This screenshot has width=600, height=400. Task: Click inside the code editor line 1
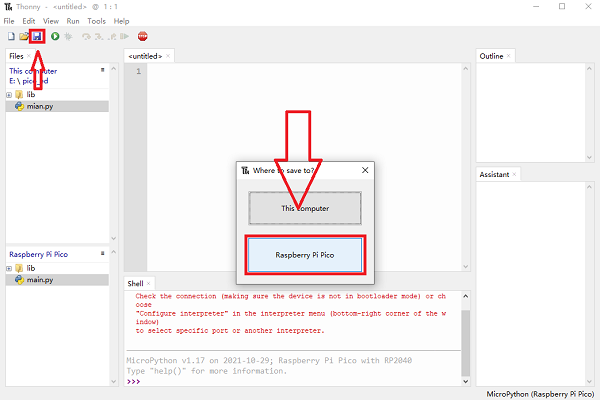pyautogui.click(x=304, y=71)
